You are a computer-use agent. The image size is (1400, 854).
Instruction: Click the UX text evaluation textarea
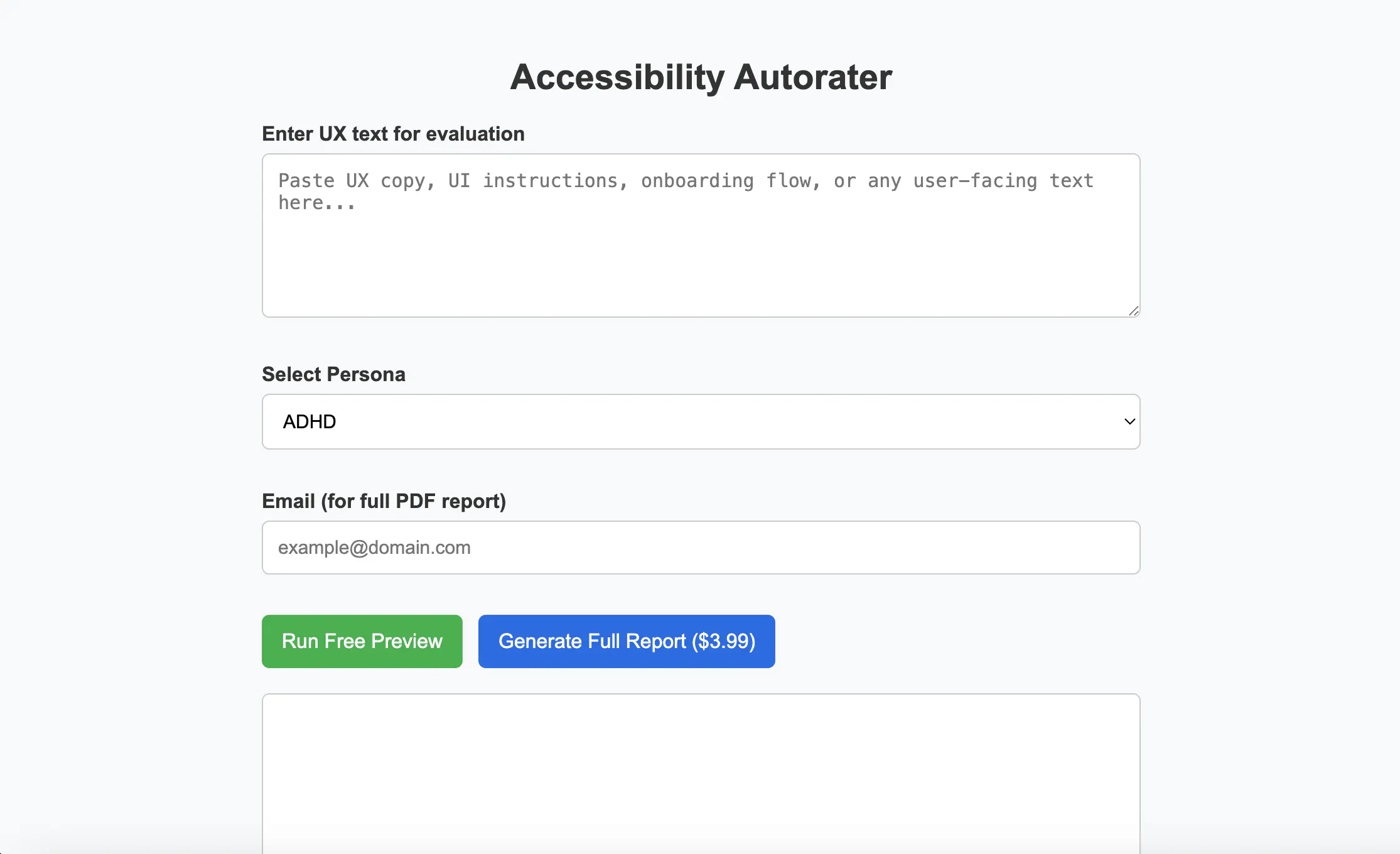[x=701, y=235]
